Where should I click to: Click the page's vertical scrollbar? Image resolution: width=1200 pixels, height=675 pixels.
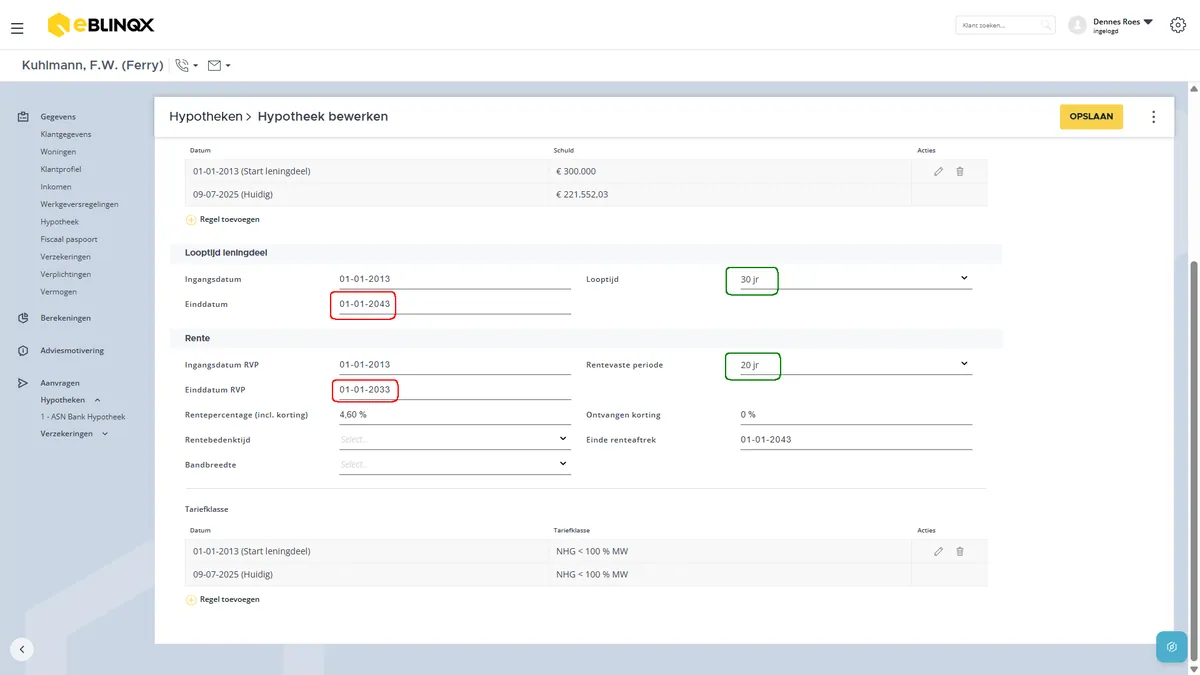1194,460
